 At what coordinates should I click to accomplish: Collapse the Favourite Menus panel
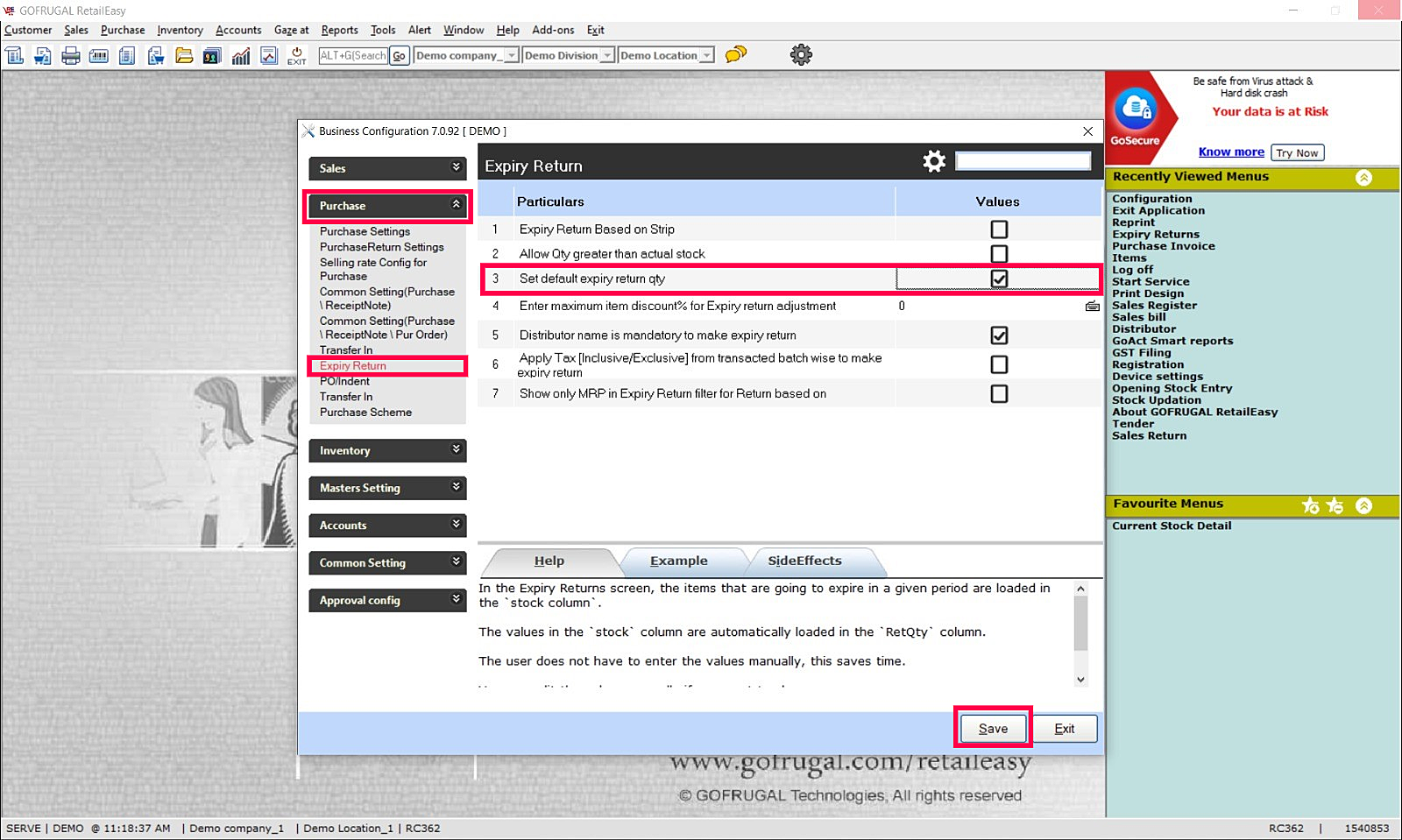coord(1364,505)
